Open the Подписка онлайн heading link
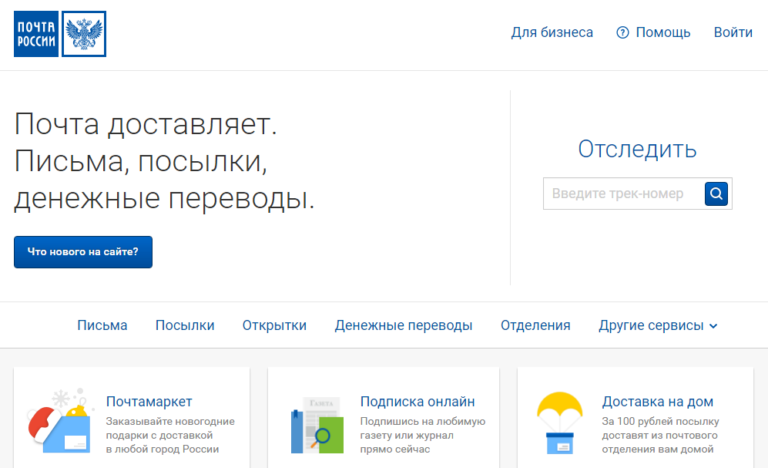Screen dimensions: 768x468 point(417,401)
